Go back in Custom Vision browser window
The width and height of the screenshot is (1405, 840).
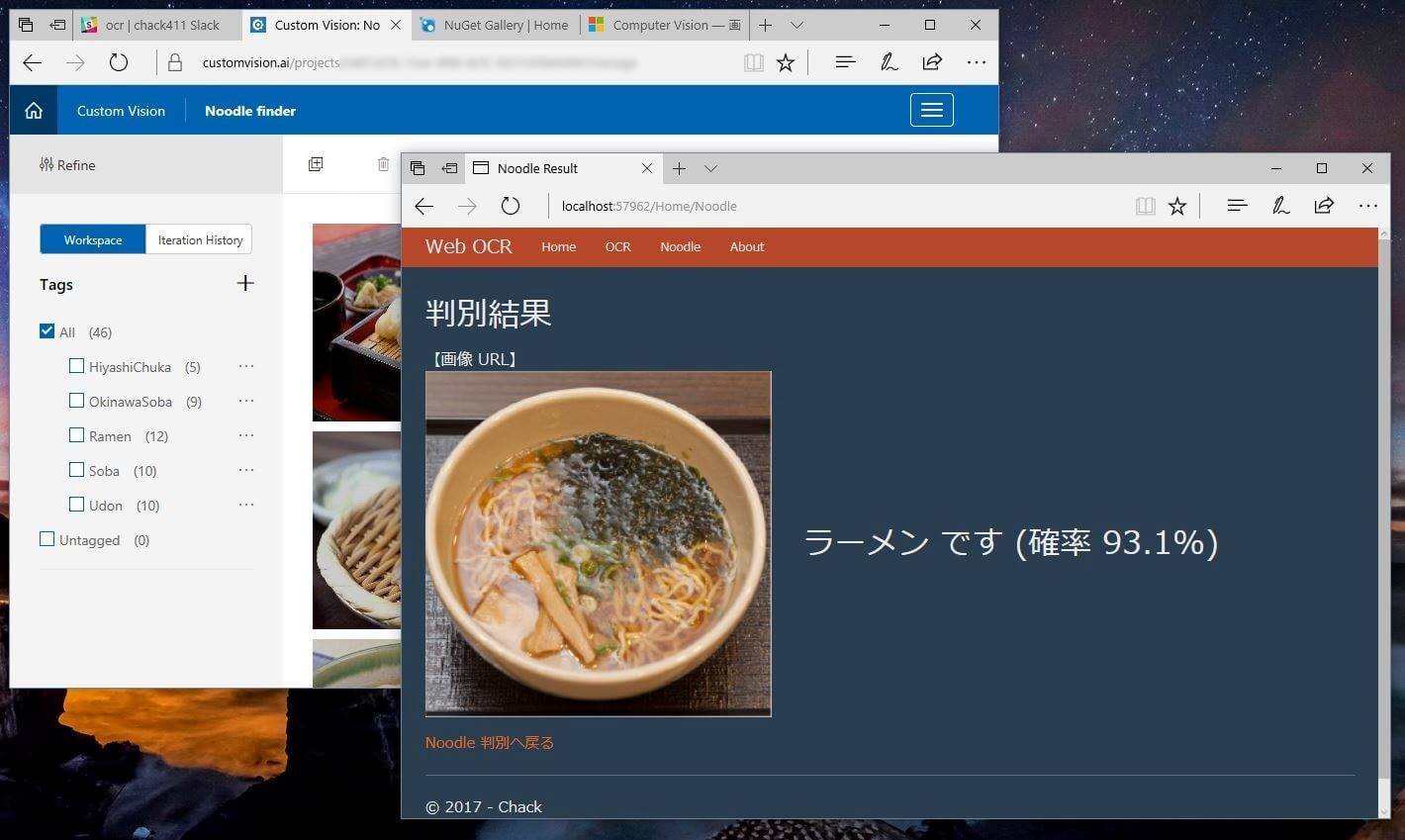[x=33, y=63]
